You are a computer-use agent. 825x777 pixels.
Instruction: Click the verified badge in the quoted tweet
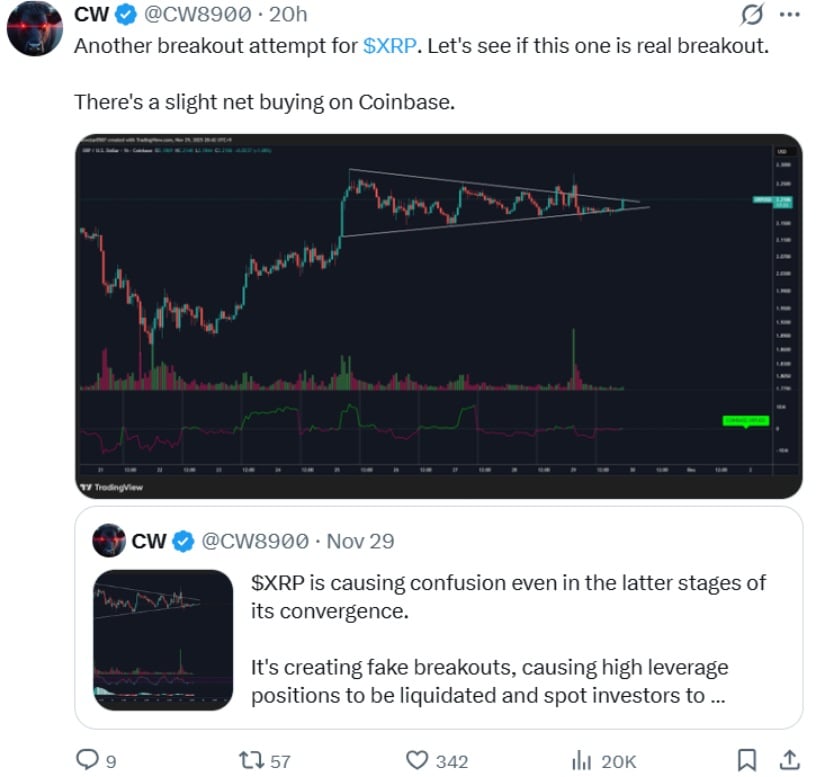point(183,542)
